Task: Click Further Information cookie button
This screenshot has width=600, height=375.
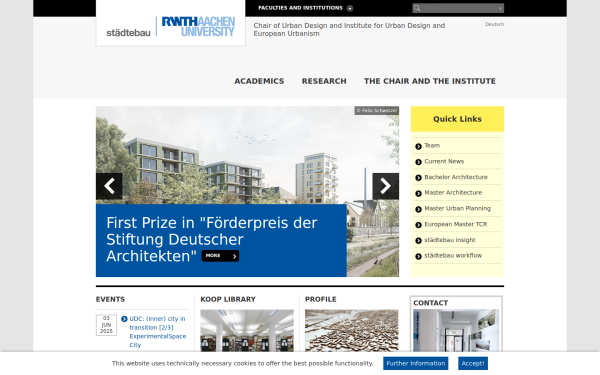Action: pos(416,364)
